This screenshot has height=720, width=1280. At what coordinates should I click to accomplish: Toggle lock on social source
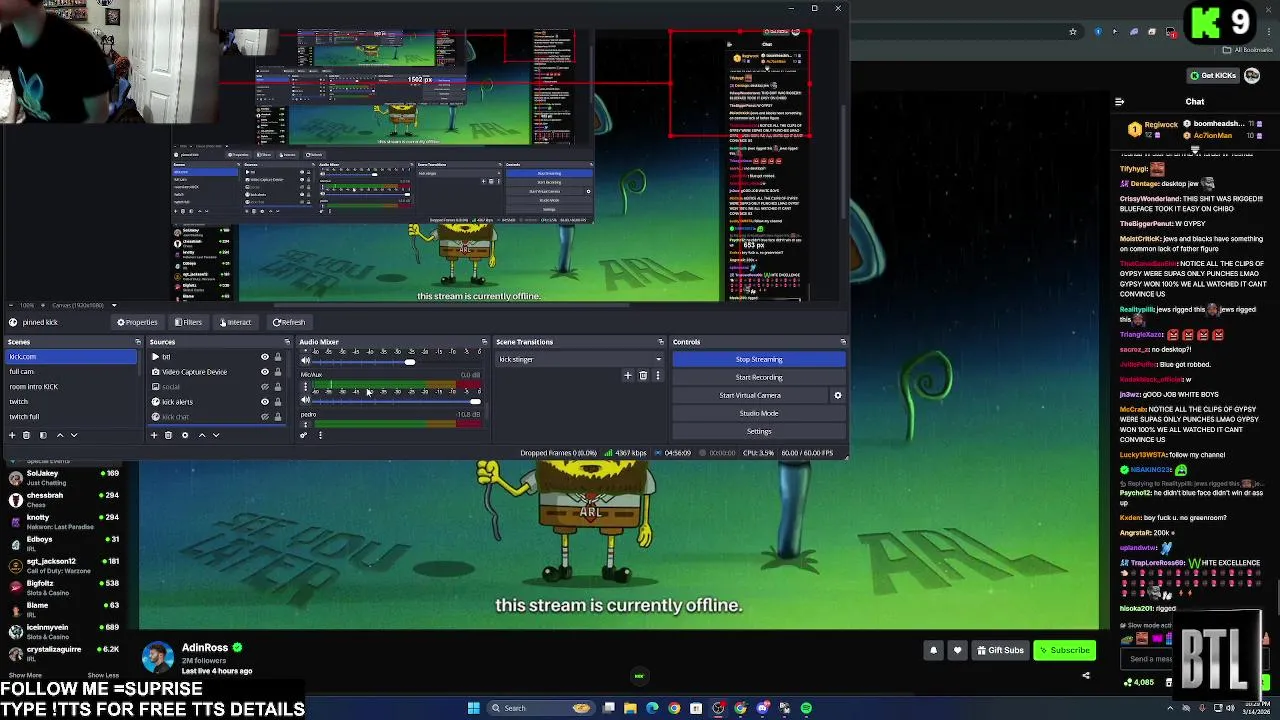(278, 387)
